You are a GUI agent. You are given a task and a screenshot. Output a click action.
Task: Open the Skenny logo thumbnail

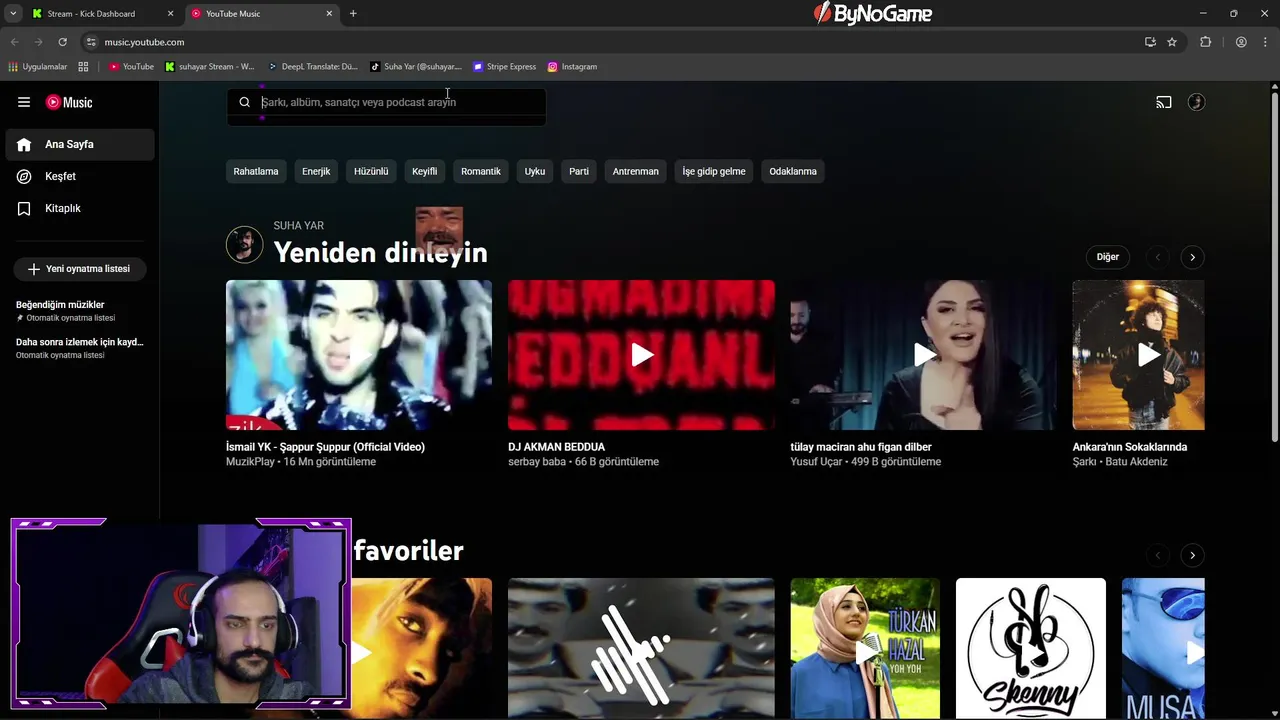pos(1031,648)
